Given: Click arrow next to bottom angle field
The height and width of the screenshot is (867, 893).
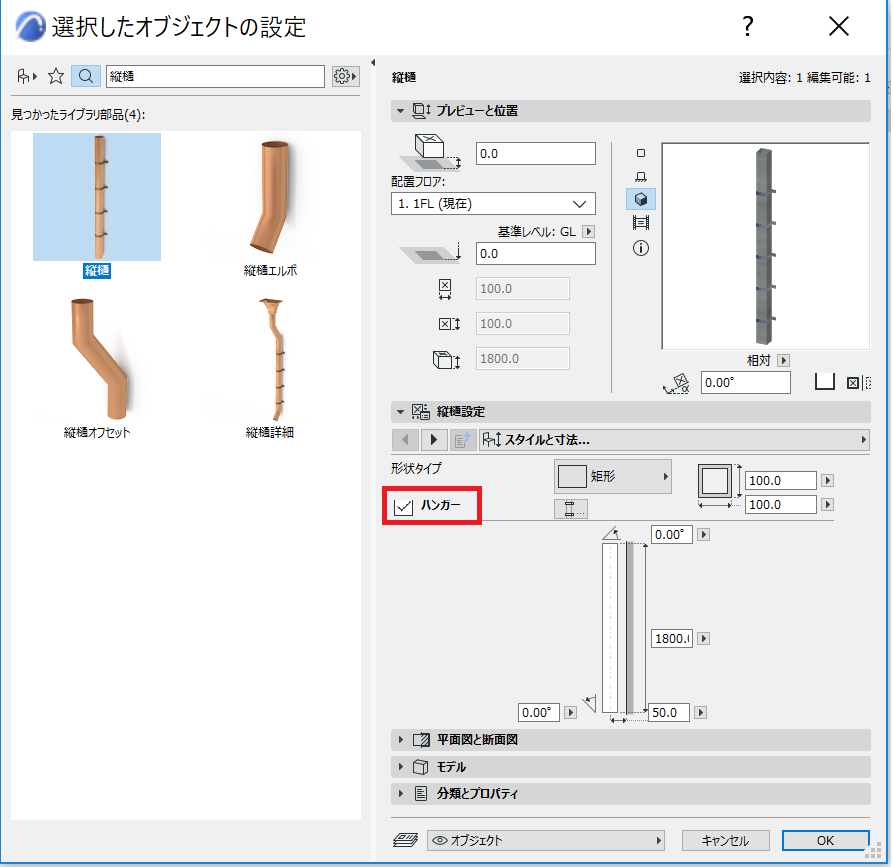Looking at the screenshot, I should pyautogui.click(x=571, y=713).
